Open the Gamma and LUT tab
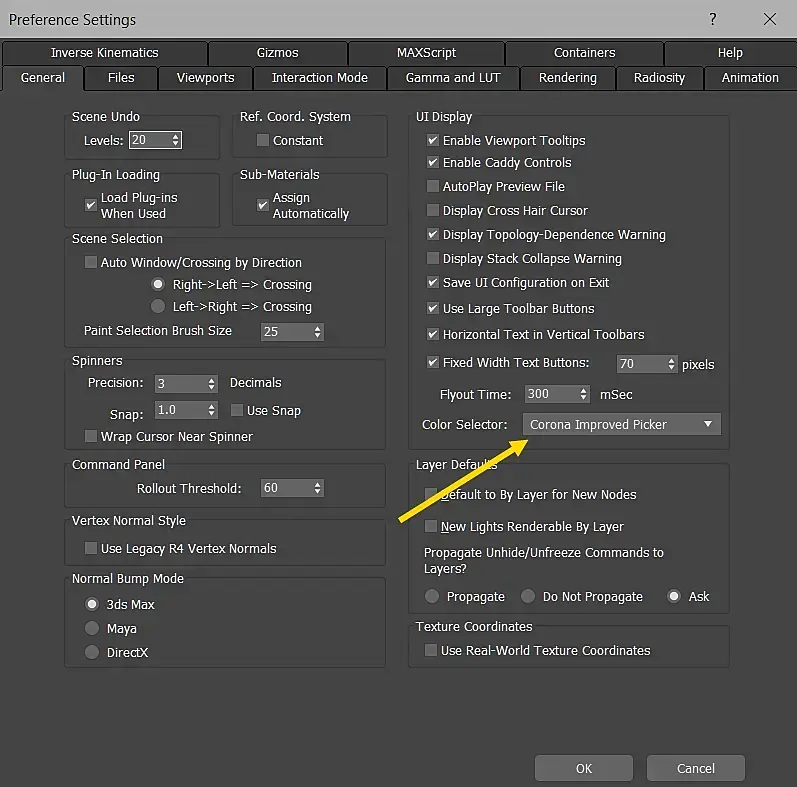Viewport: 797px width, 787px height. click(452, 78)
